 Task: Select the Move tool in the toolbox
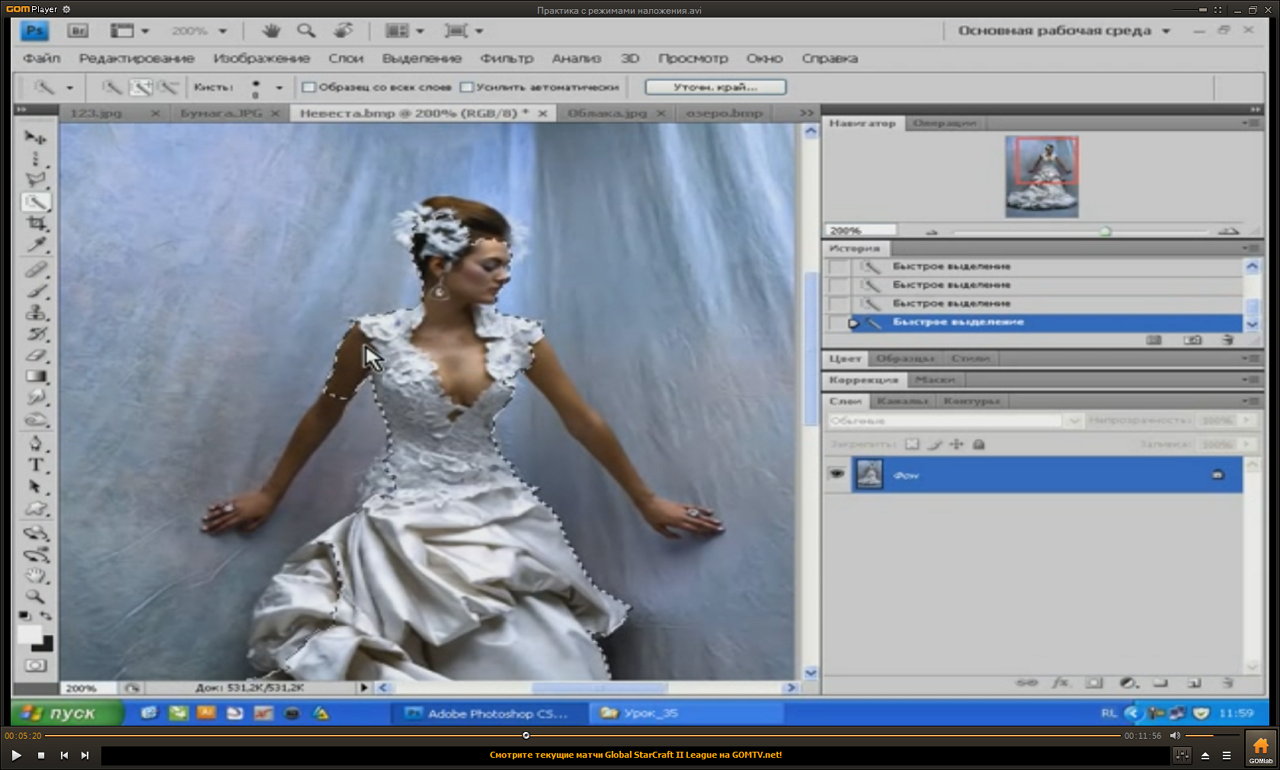click(36, 137)
